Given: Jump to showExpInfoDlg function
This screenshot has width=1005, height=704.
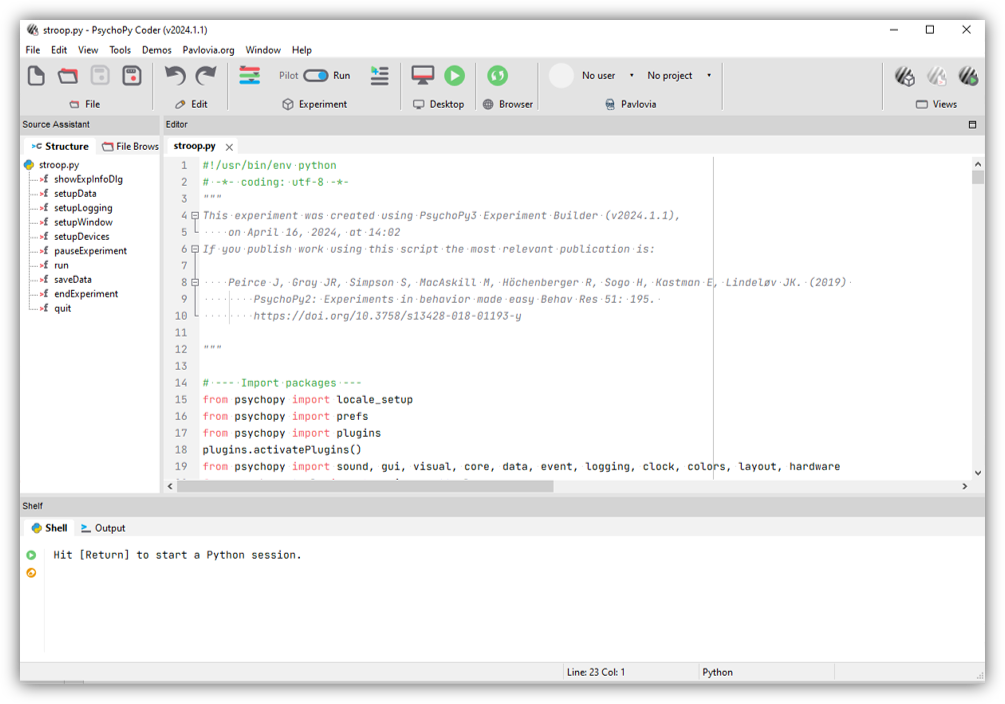Looking at the screenshot, I should click(x=88, y=179).
